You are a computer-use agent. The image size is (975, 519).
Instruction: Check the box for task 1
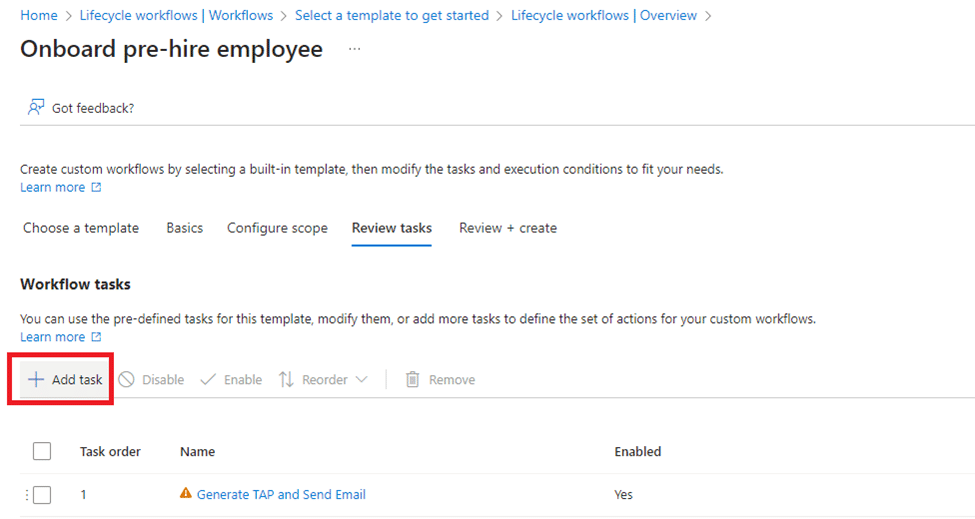[x=42, y=494]
